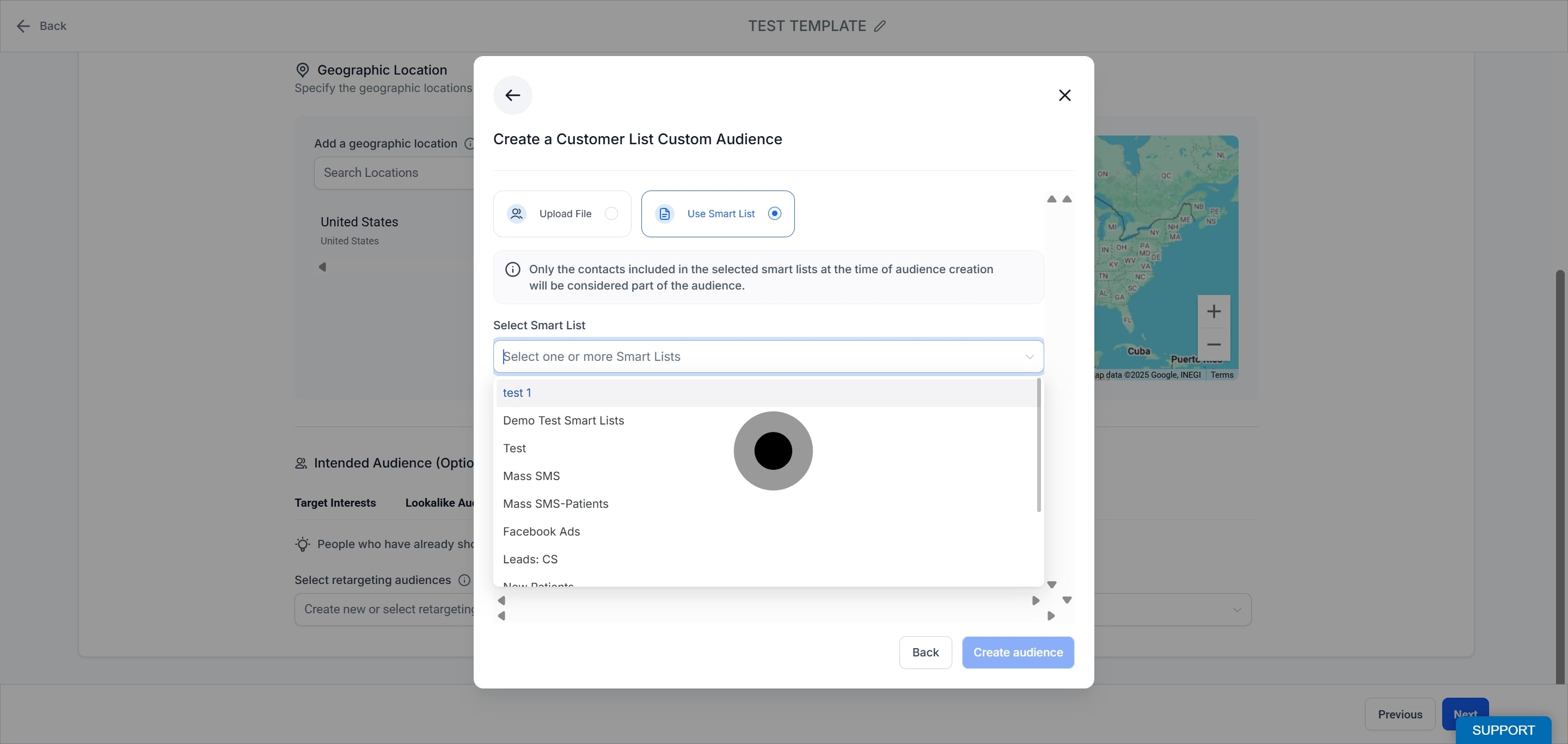Zoom out on the map
This screenshot has height=744, width=1568.
coord(1214,345)
